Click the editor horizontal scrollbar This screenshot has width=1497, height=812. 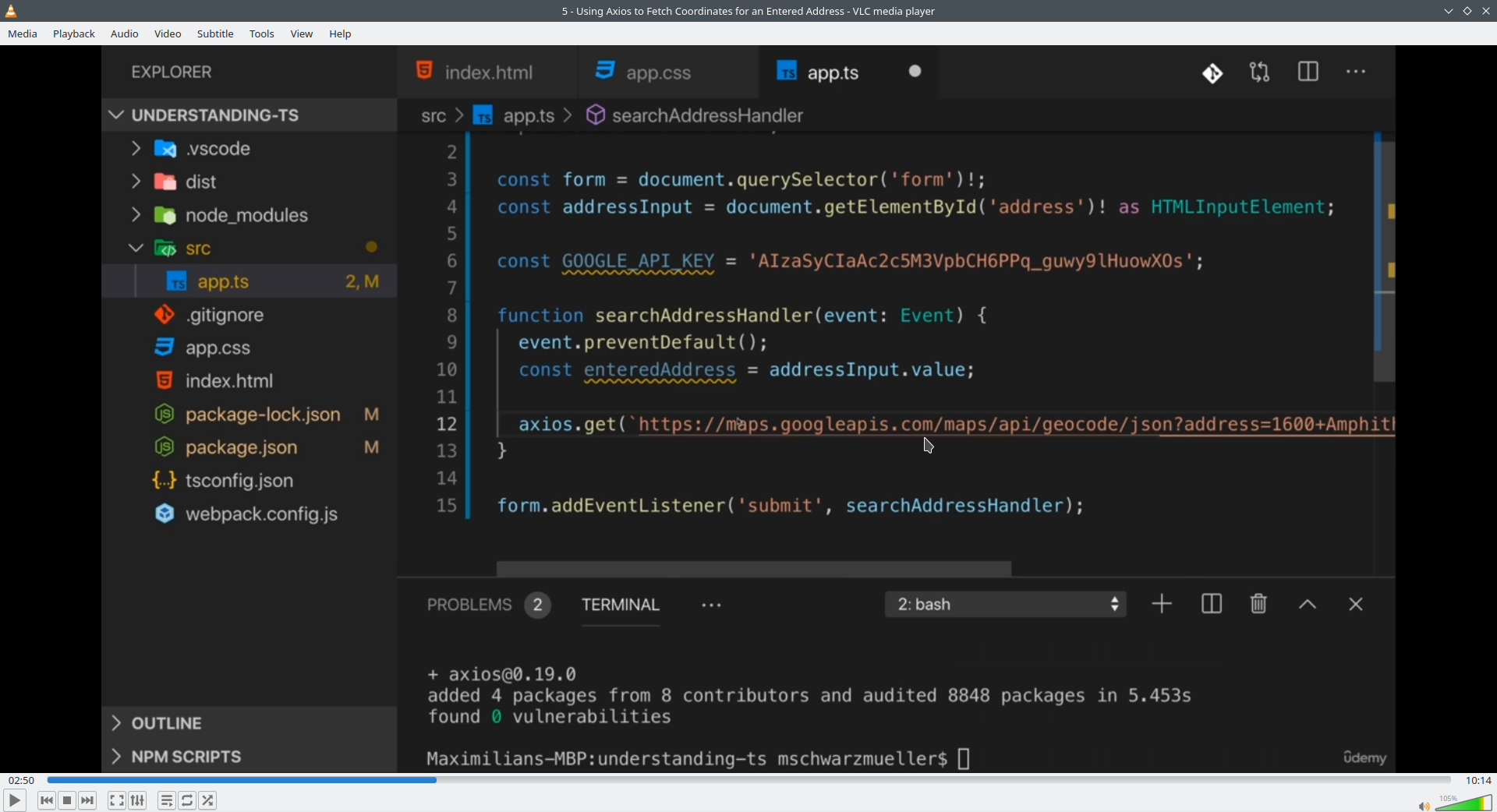click(754, 569)
